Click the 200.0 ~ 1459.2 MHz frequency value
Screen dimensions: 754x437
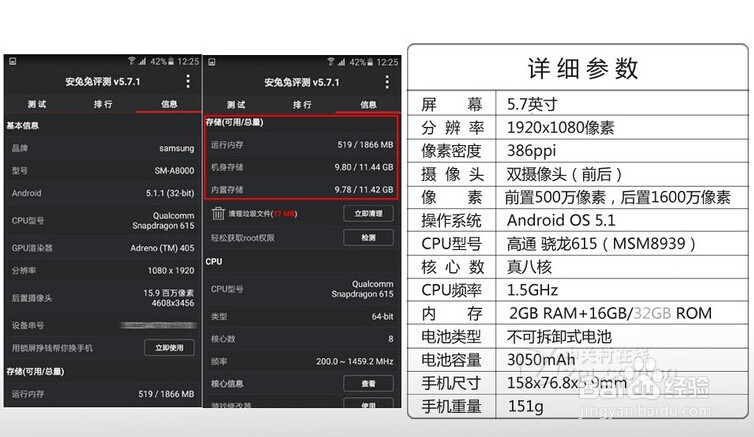(354, 362)
